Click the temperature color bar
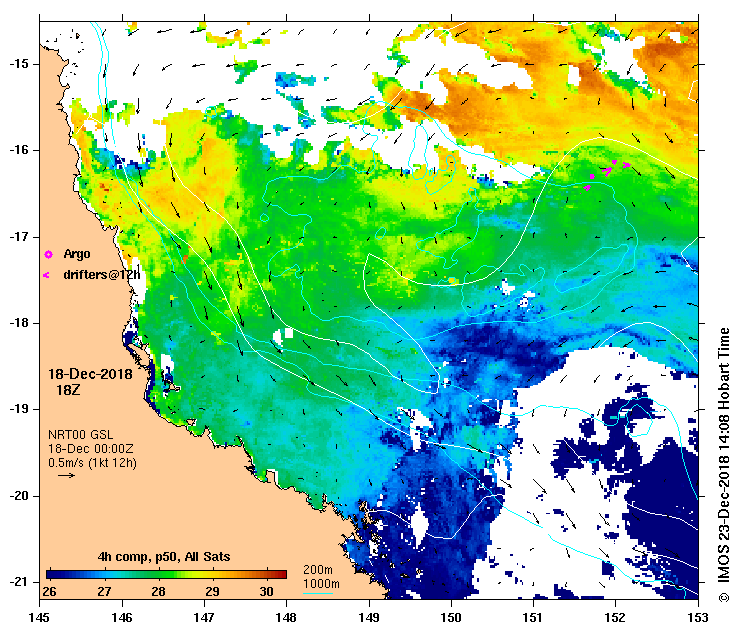This screenshot has height=634, width=741. tap(166, 574)
